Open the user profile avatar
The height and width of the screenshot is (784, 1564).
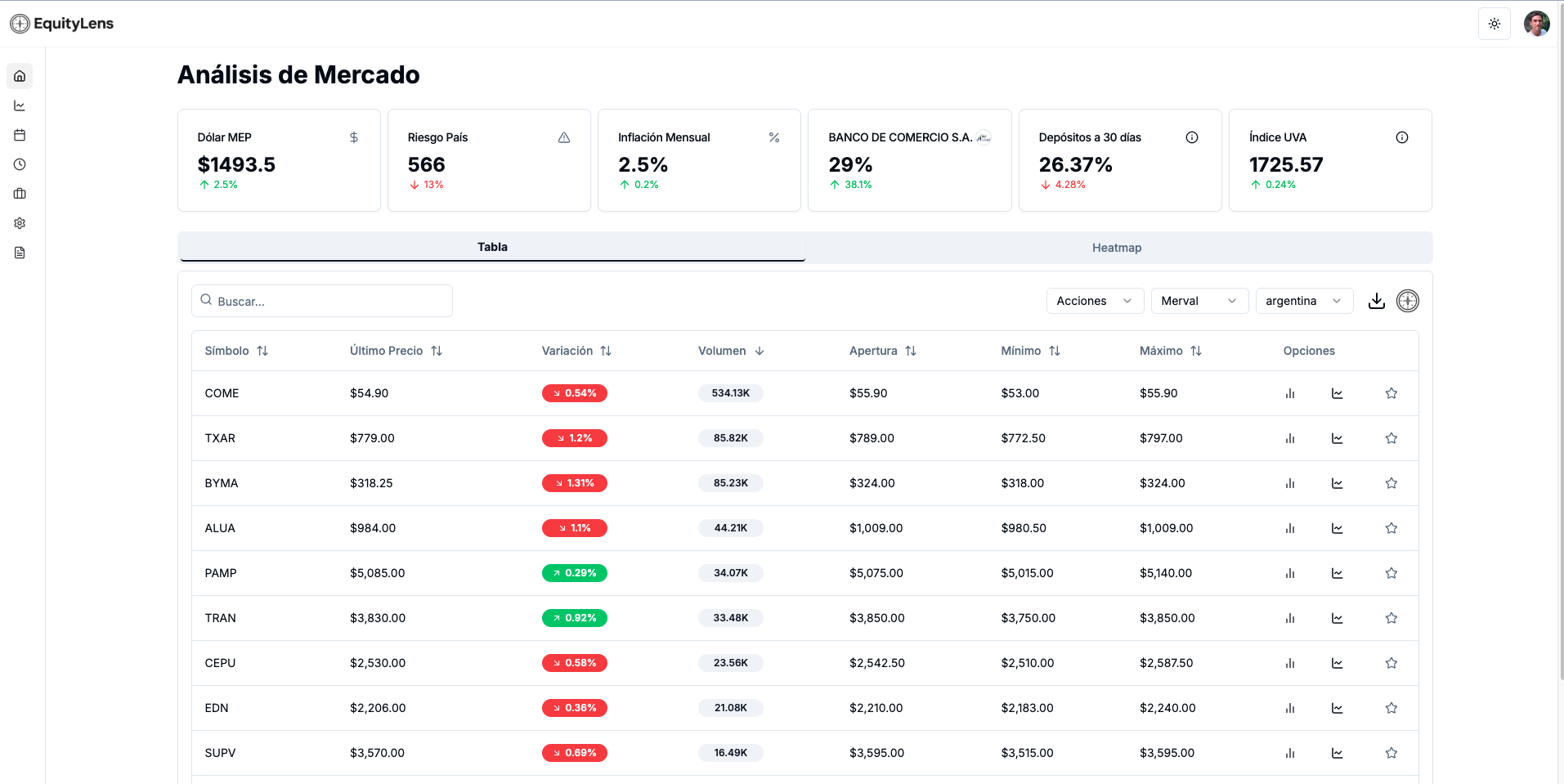click(1537, 24)
